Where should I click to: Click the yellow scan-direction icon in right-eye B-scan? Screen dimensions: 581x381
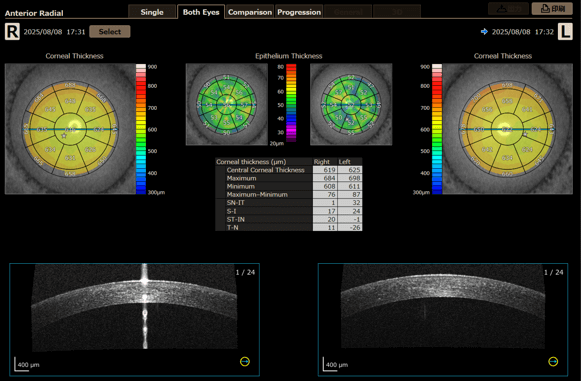245,361
